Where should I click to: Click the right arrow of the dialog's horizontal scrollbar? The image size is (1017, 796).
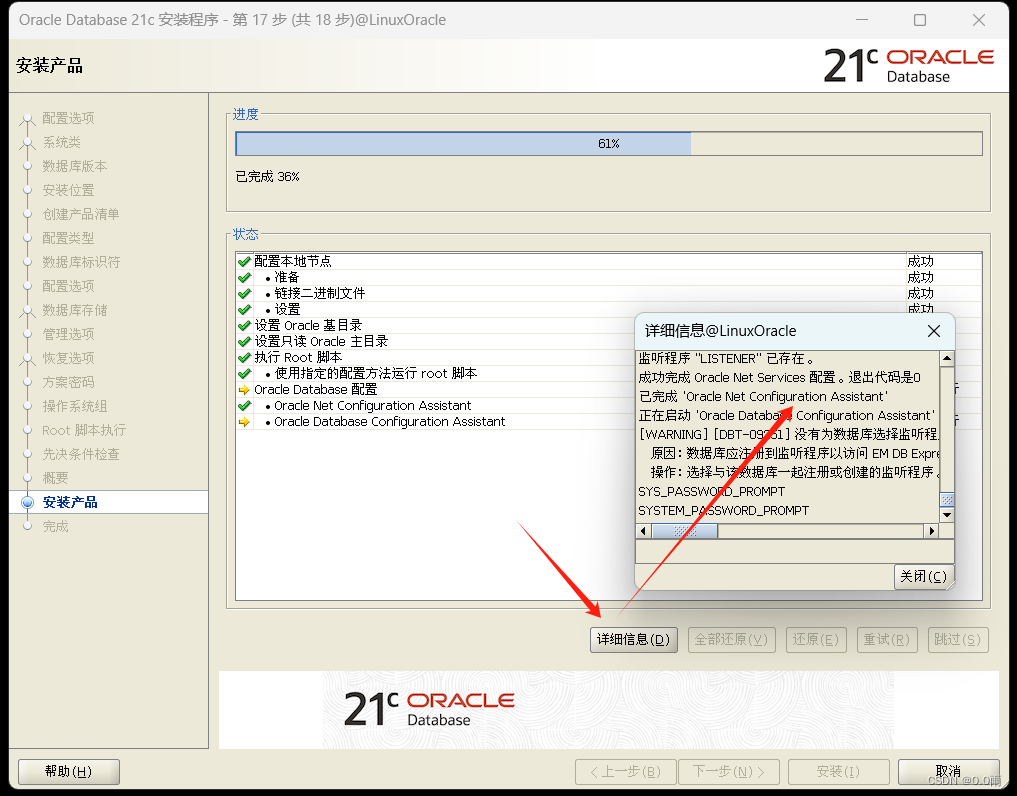[932, 531]
